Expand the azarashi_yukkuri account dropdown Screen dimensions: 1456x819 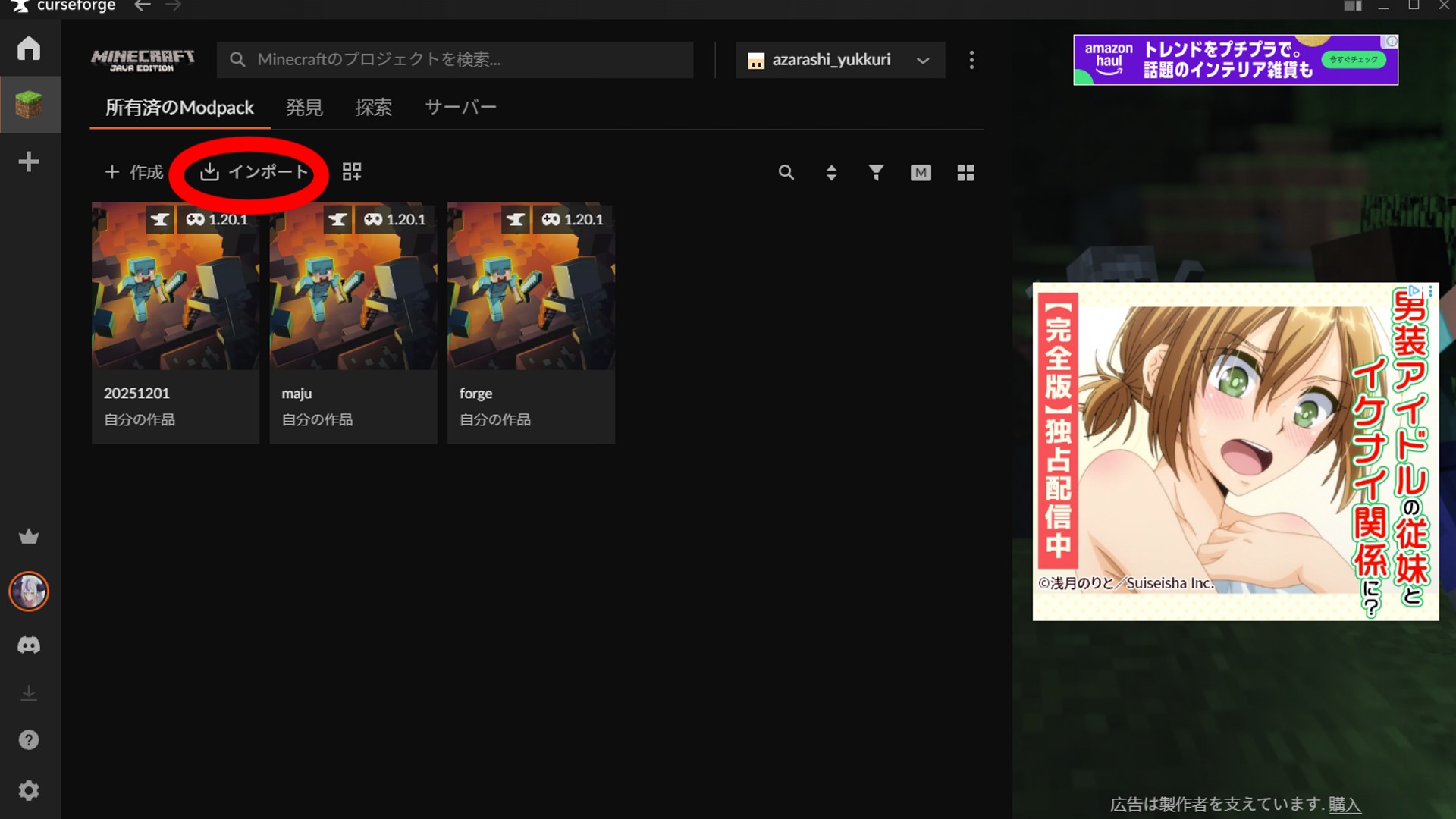point(840,60)
